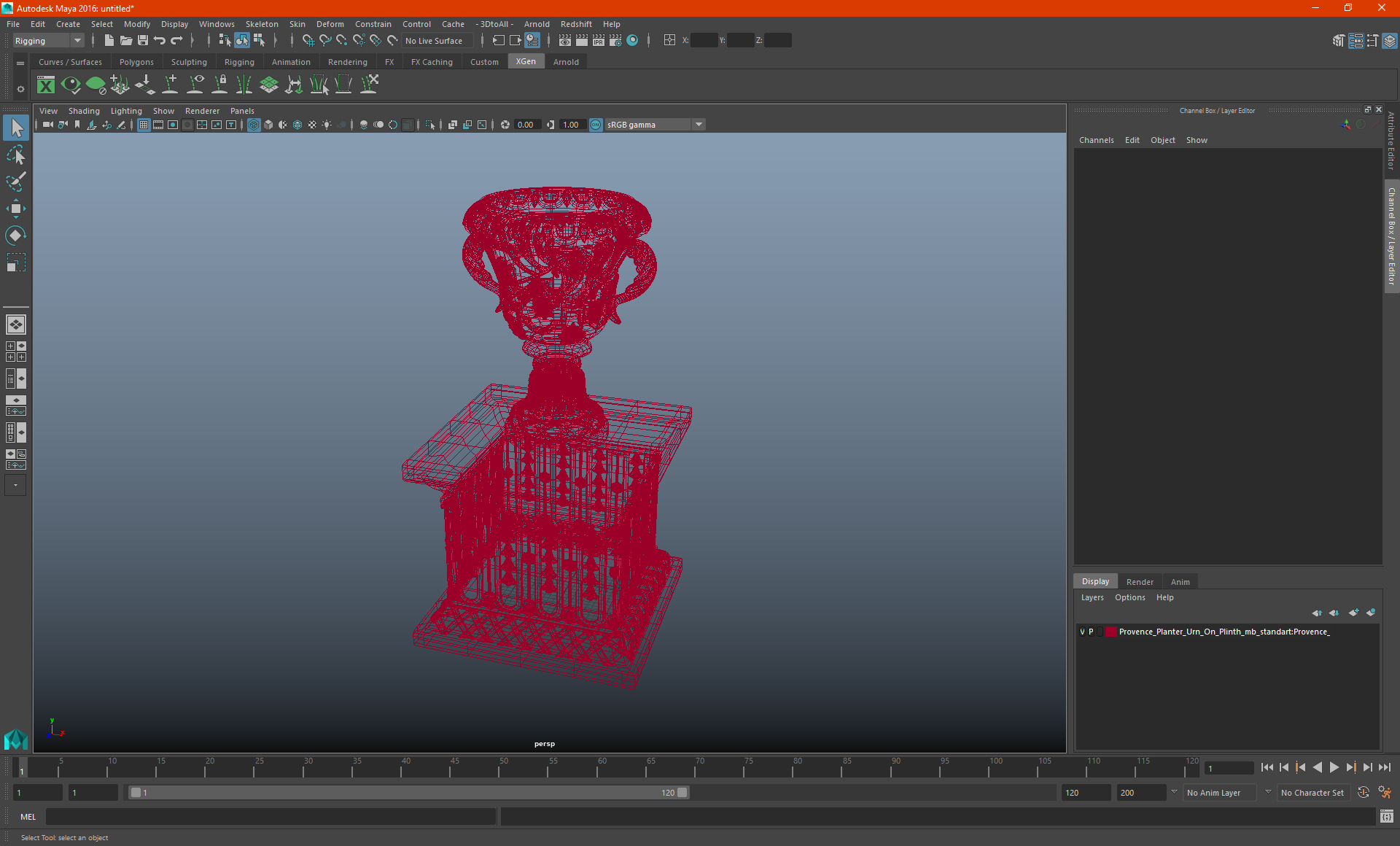Open scene folder icon

[126, 41]
